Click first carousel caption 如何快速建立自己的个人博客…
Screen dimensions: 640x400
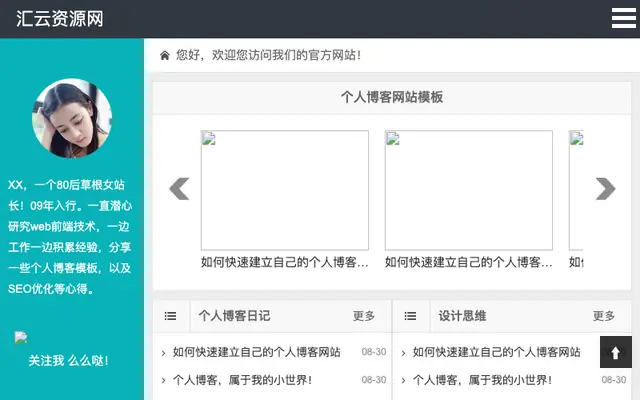[284, 262]
